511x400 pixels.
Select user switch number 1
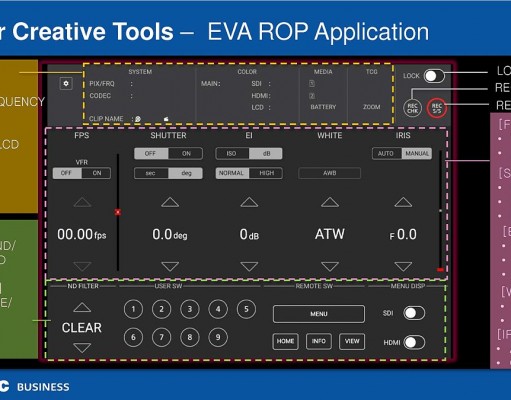(133, 309)
